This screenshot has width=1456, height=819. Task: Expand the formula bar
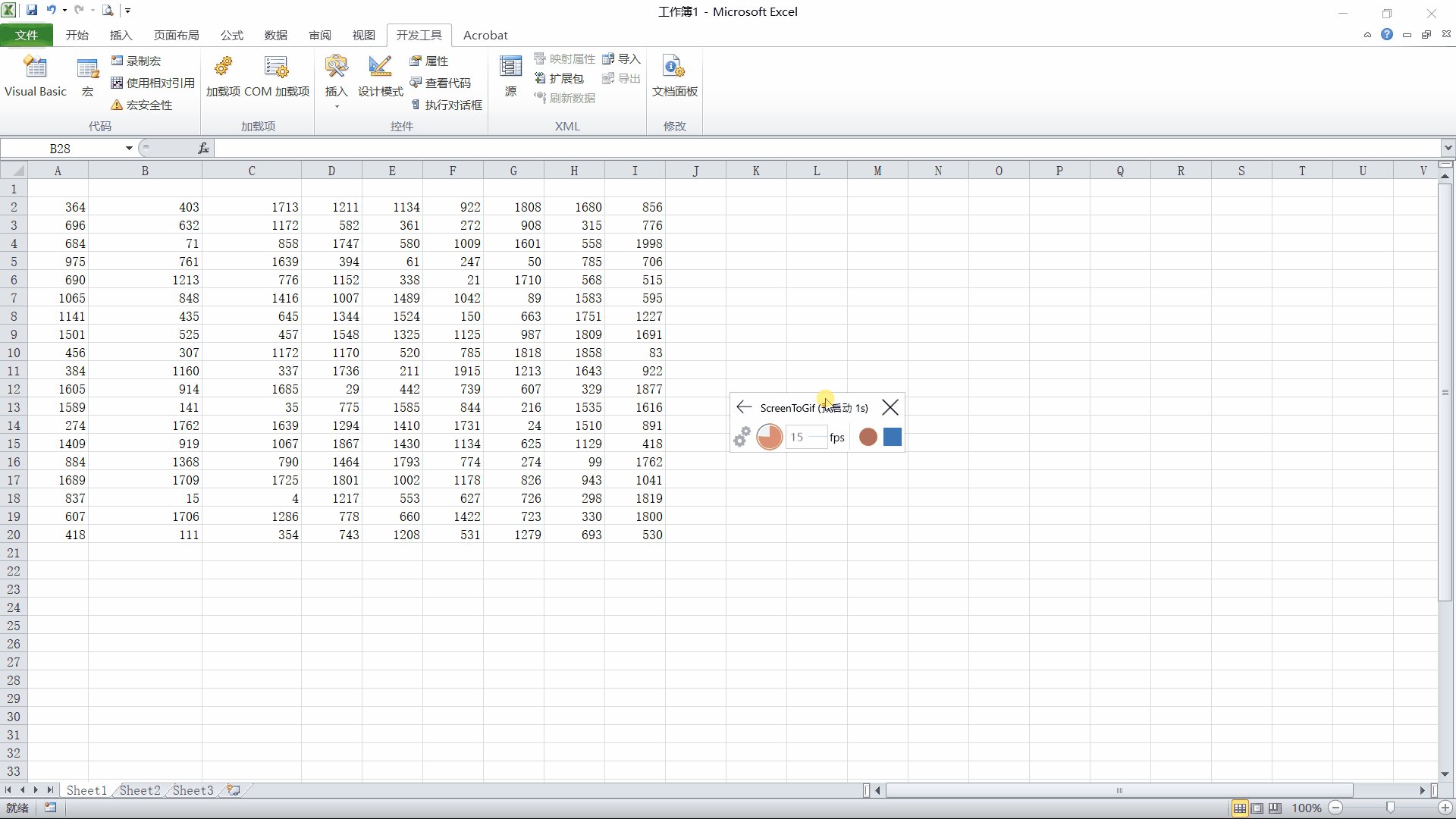(x=1448, y=149)
